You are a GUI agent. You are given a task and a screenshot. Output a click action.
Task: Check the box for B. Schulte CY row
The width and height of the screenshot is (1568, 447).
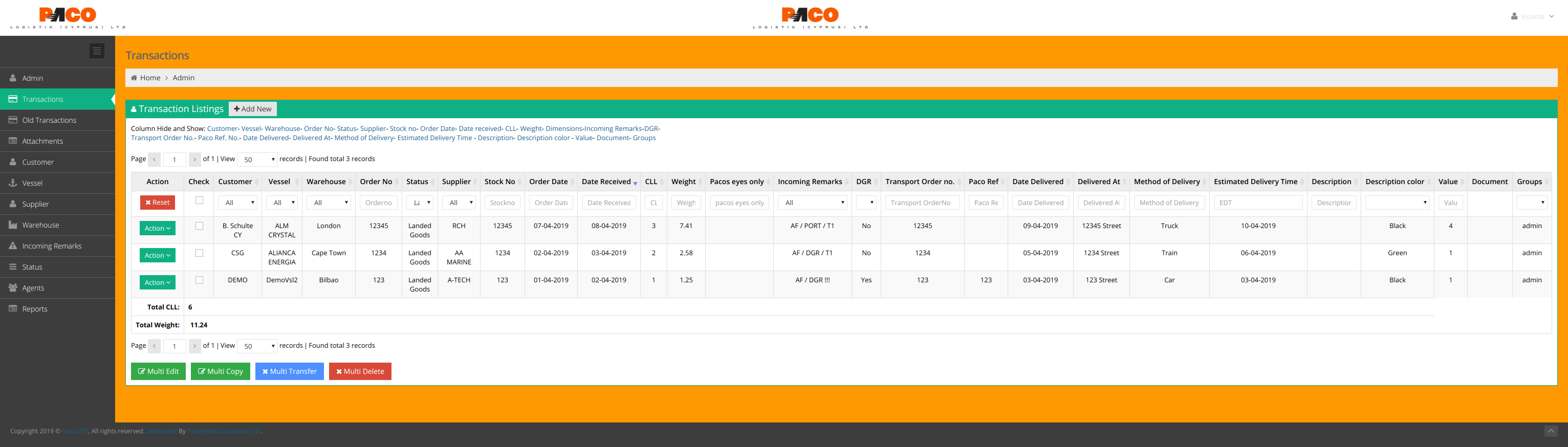tap(199, 226)
